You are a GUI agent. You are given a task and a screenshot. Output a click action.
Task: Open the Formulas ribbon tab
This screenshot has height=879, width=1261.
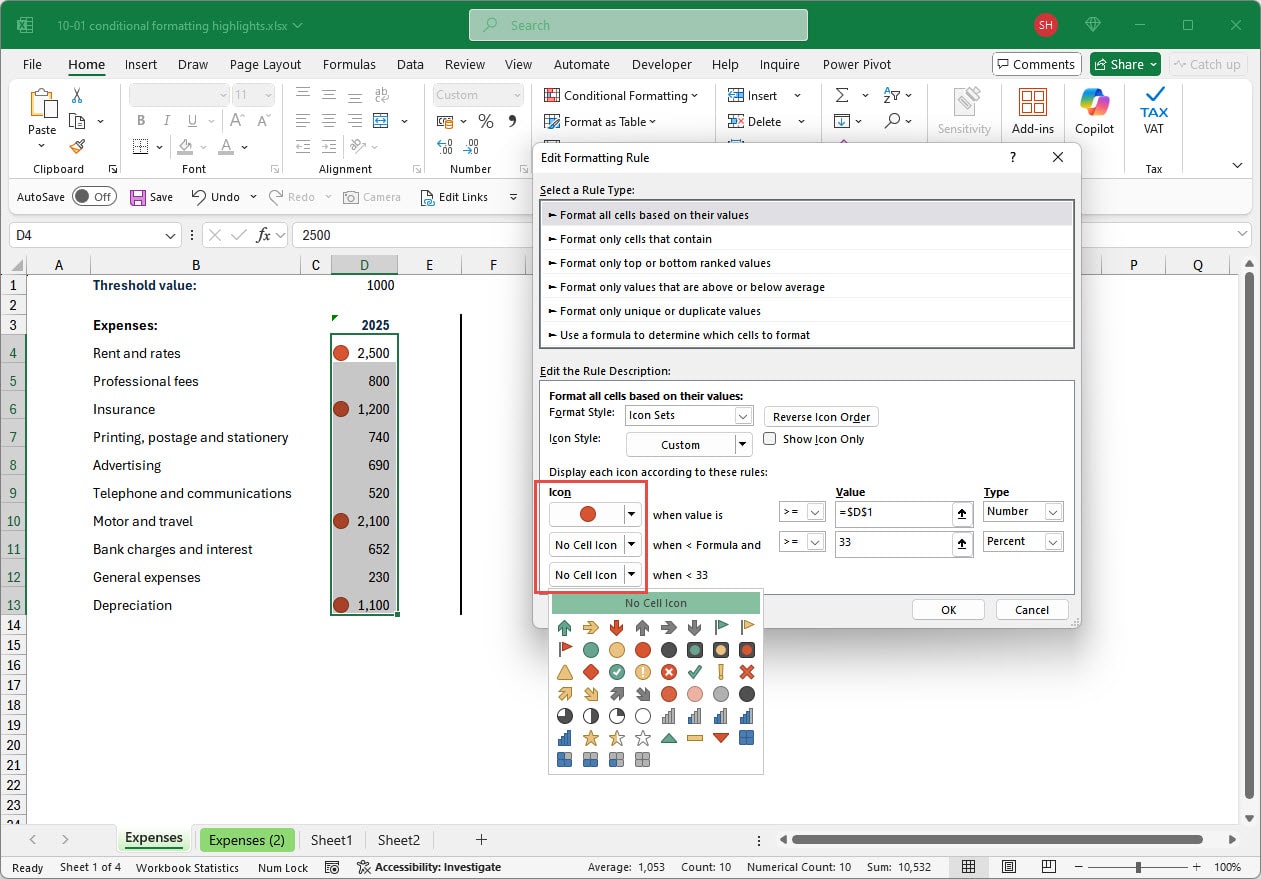(349, 64)
